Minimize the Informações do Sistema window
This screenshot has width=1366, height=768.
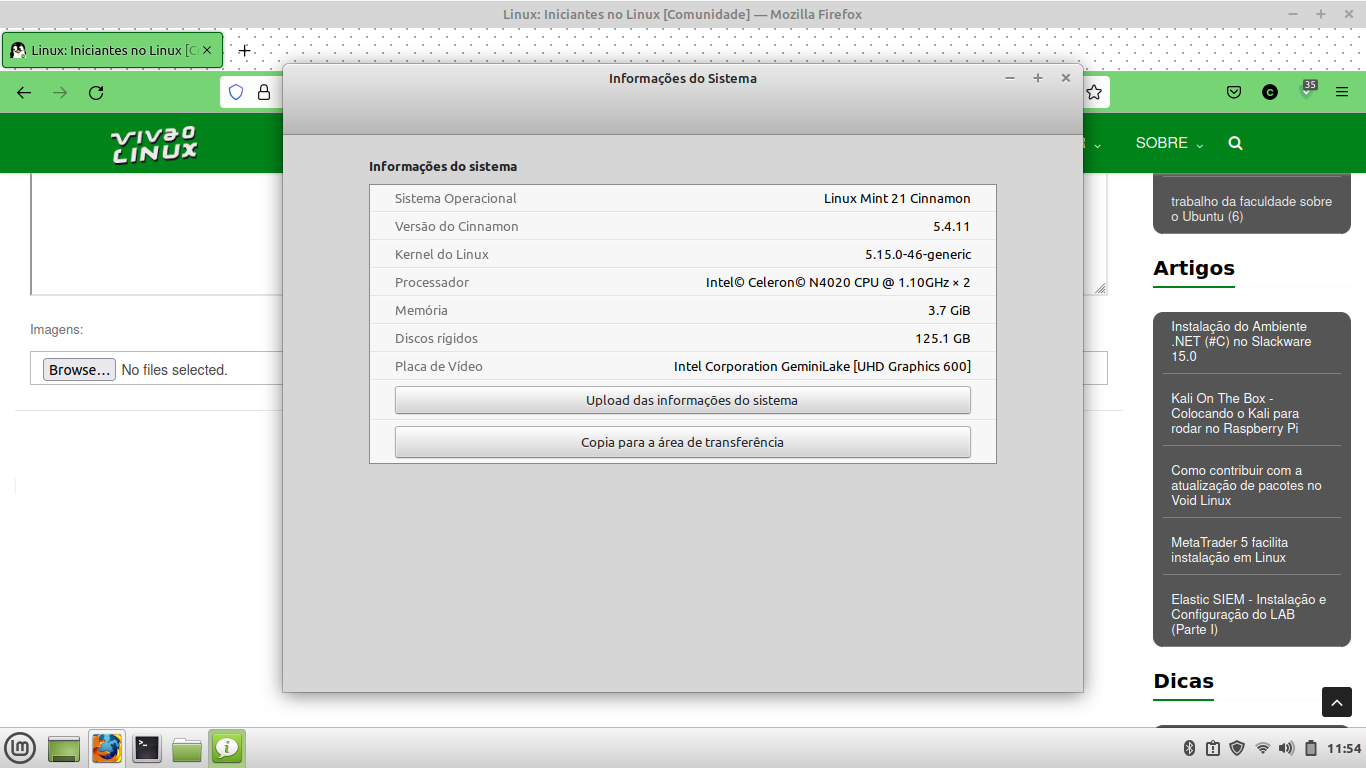pyautogui.click(x=1010, y=78)
